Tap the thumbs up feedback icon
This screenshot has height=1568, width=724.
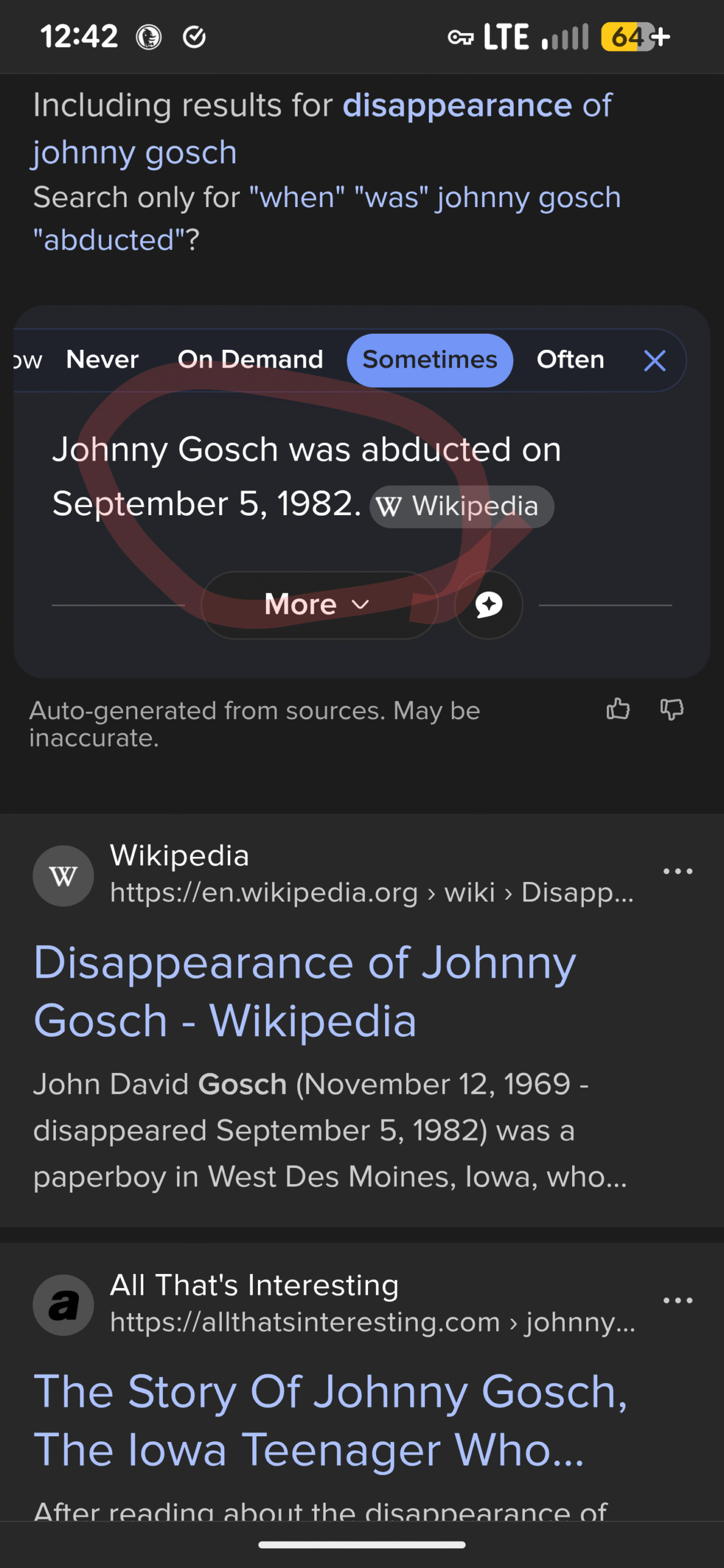click(618, 709)
